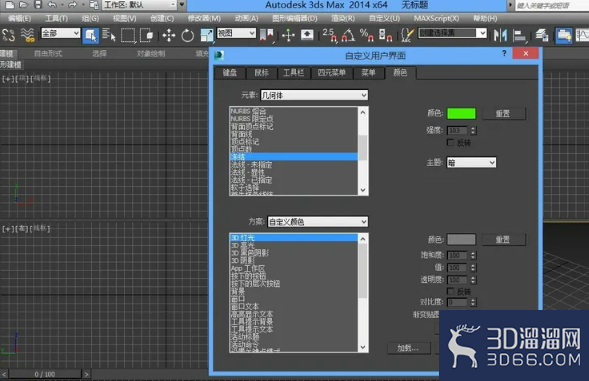Switch to the 工具栏 tab
Image resolution: width=589 pixels, height=381 pixels.
[294, 73]
